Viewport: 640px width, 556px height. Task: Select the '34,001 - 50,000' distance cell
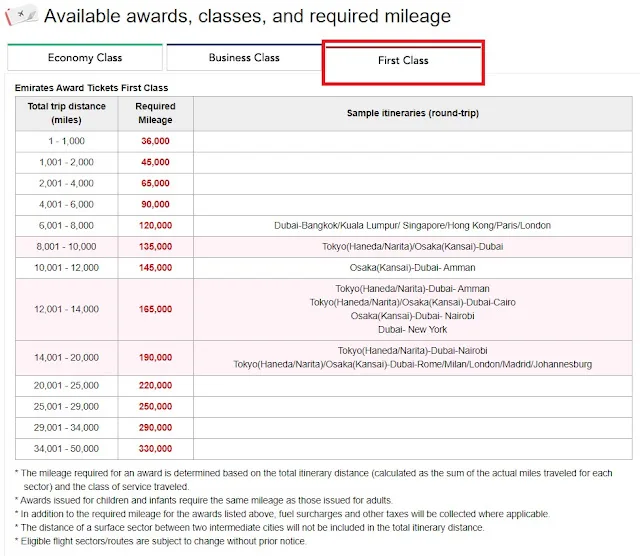point(67,449)
